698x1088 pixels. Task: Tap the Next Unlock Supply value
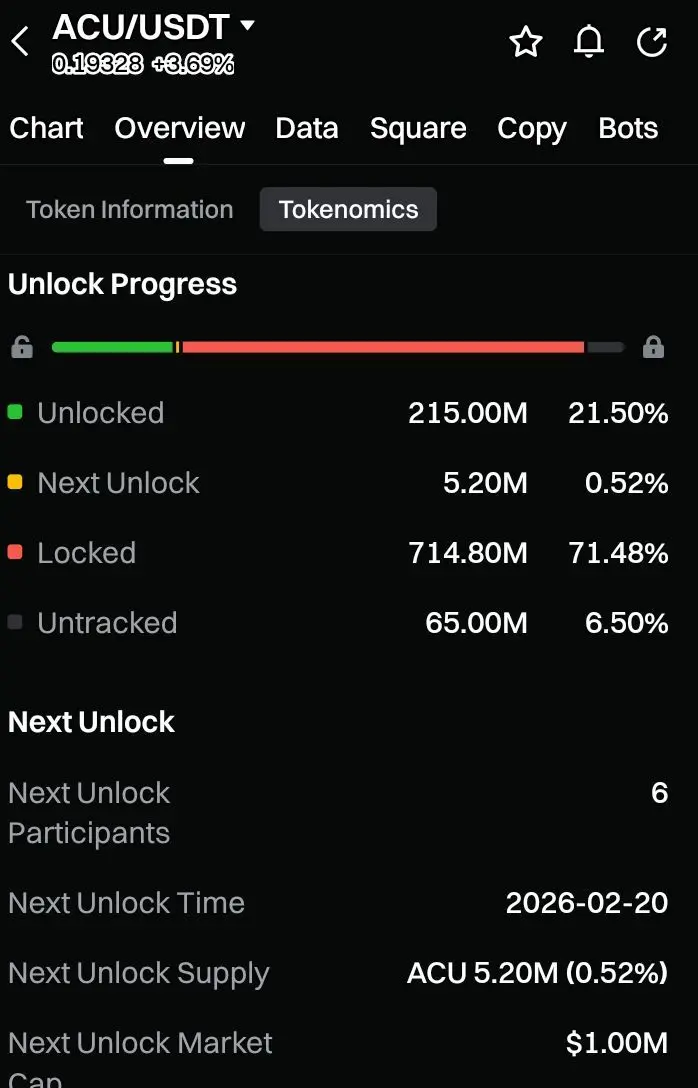click(537, 973)
